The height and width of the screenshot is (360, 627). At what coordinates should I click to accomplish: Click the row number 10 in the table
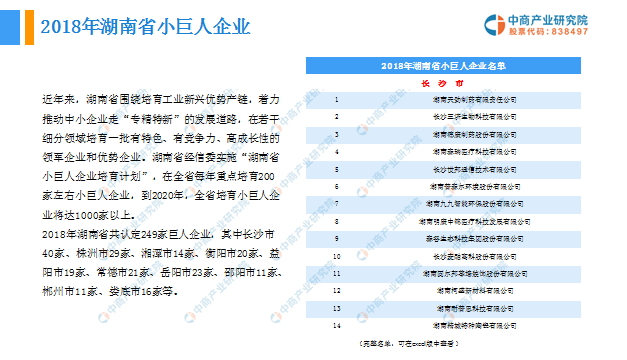click(x=337, y=256)
